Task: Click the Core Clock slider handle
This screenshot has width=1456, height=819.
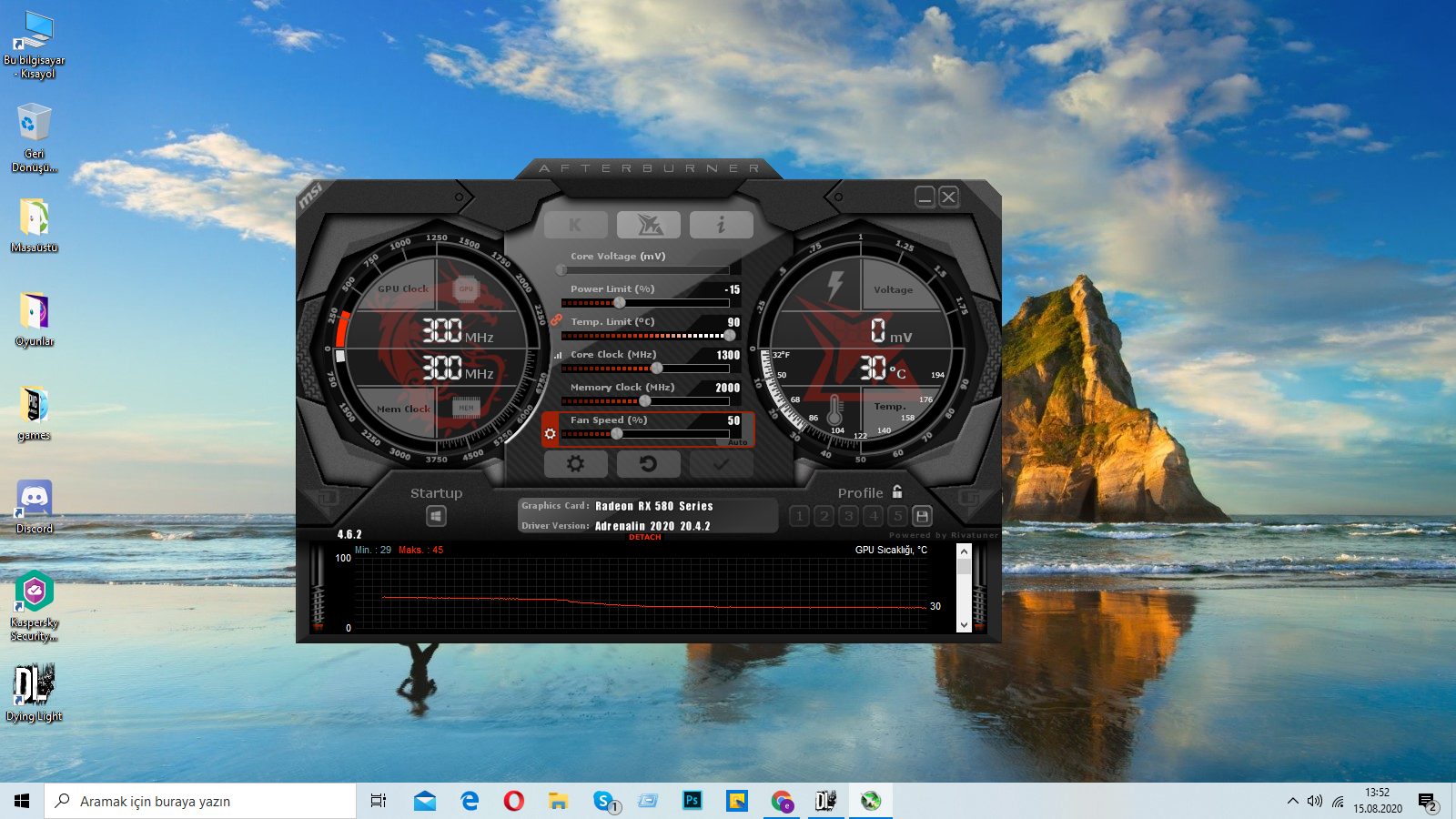Action: pyautogui.click(x=657, y=369)
